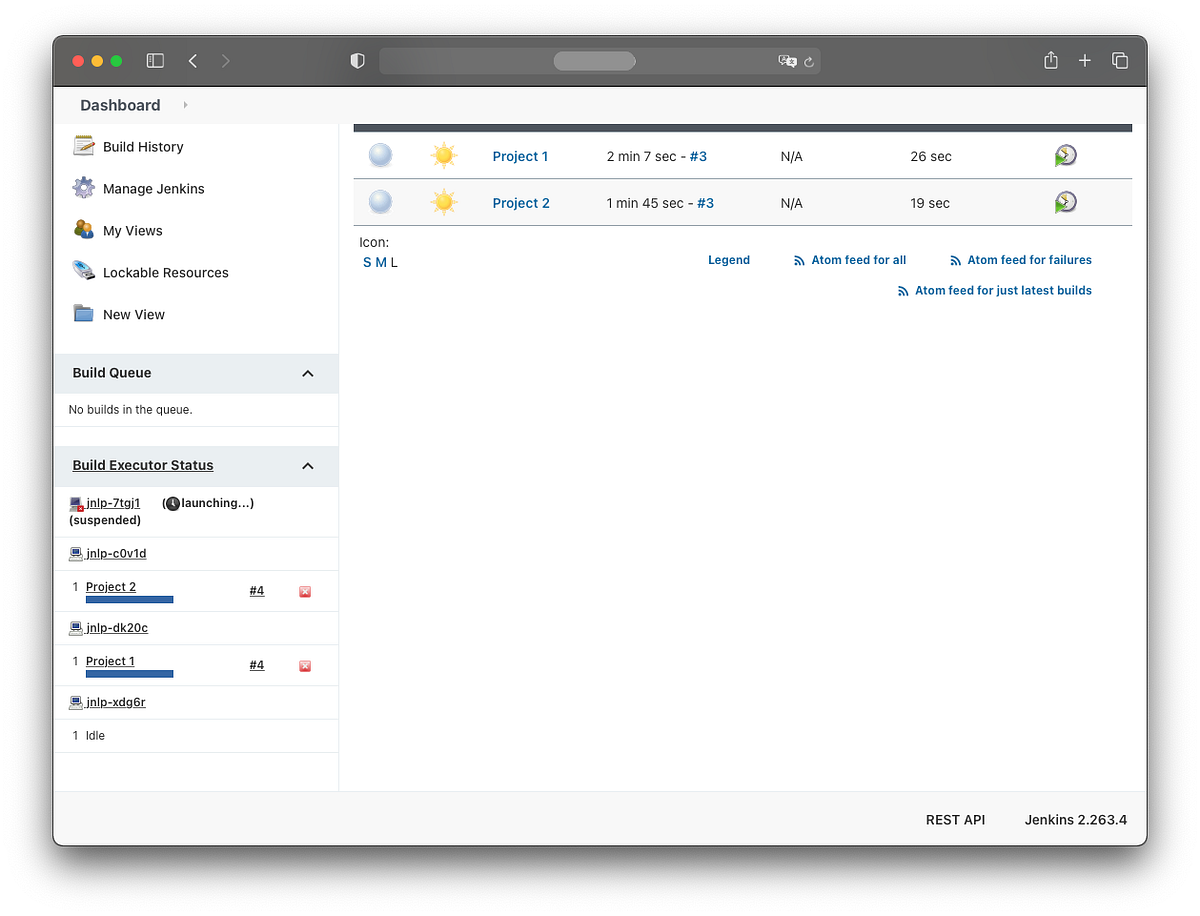Image resolution: width=1200 pixels, height=916 pixels.
Task: Open Build History from the sidebar
Action: (143, 146)
